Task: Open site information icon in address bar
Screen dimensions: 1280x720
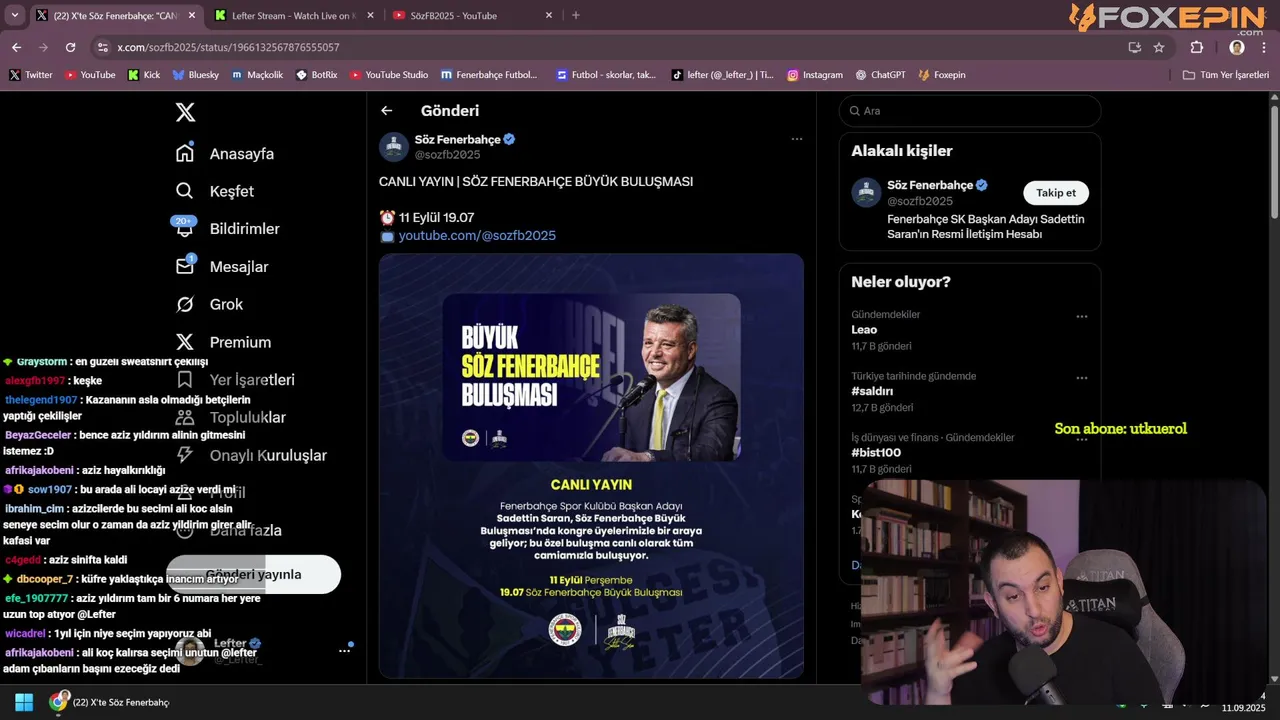Action: point(102,47)
